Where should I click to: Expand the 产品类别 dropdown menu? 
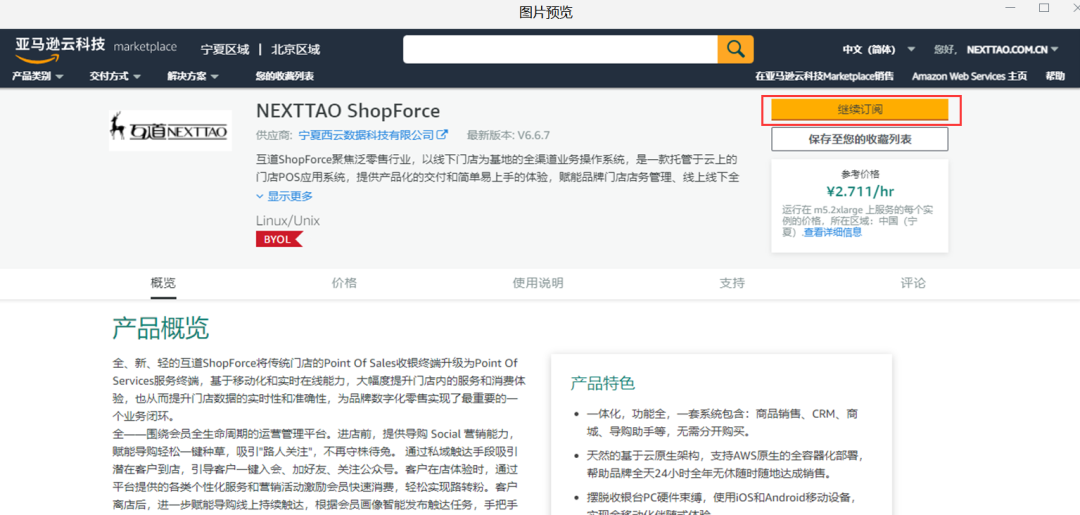tap(38, 76)
